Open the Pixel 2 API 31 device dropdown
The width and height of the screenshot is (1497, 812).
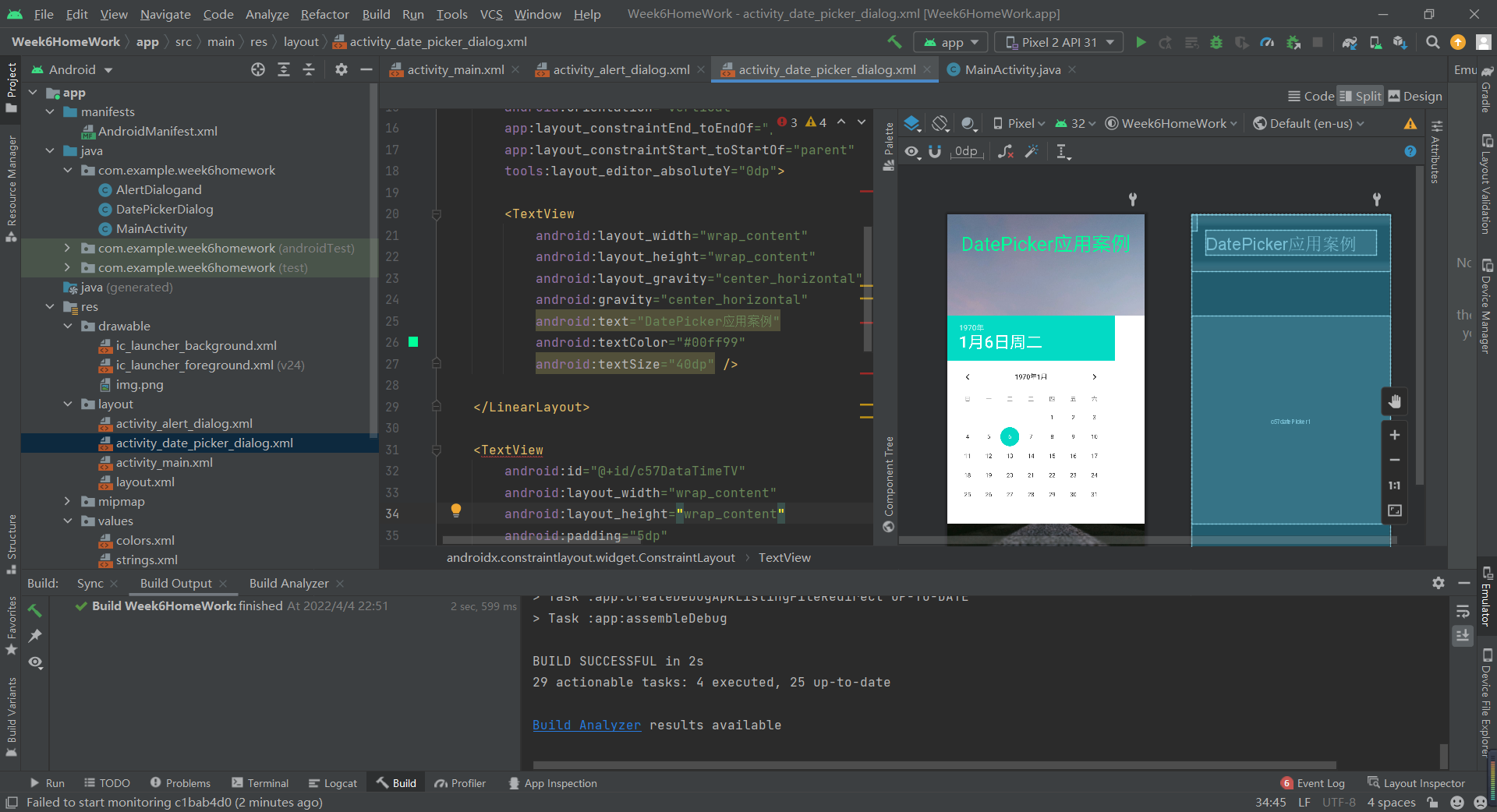click(x=1059, y=42)
